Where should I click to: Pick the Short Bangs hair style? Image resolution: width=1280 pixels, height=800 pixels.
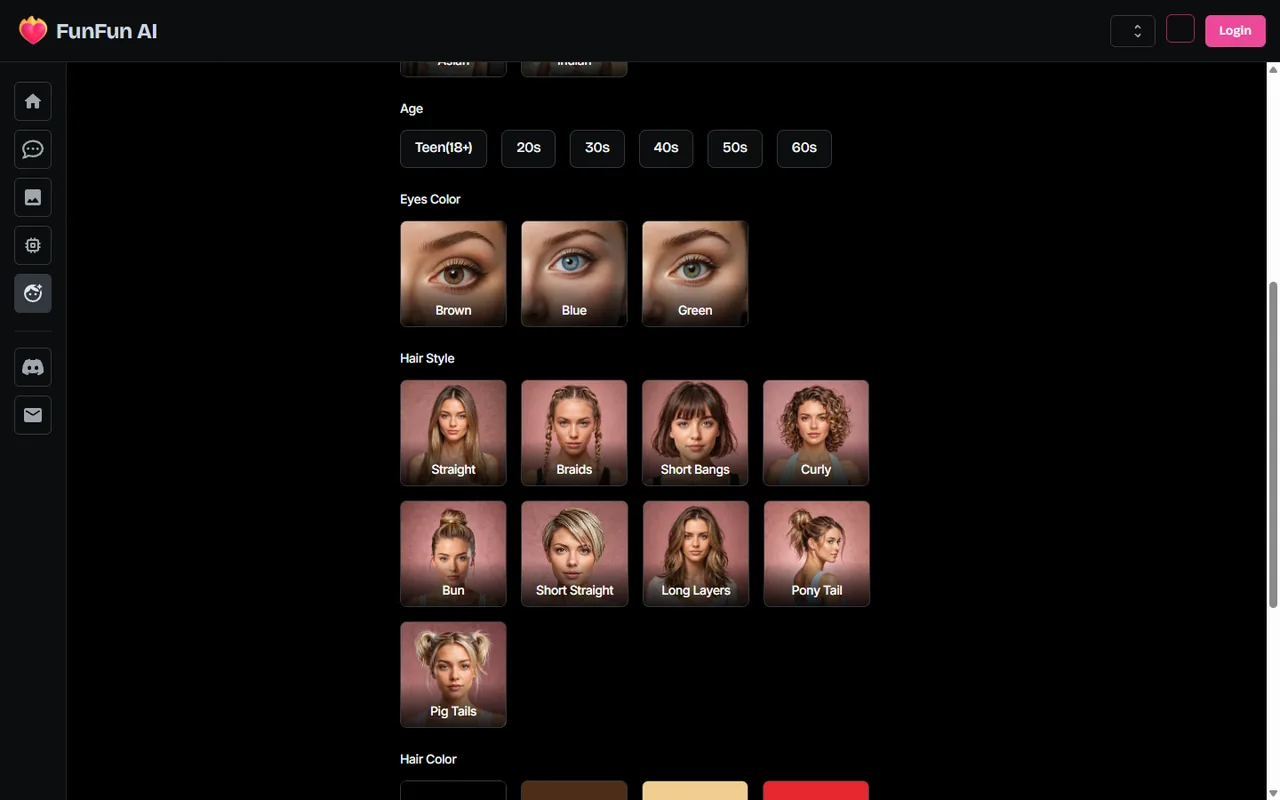695,433
